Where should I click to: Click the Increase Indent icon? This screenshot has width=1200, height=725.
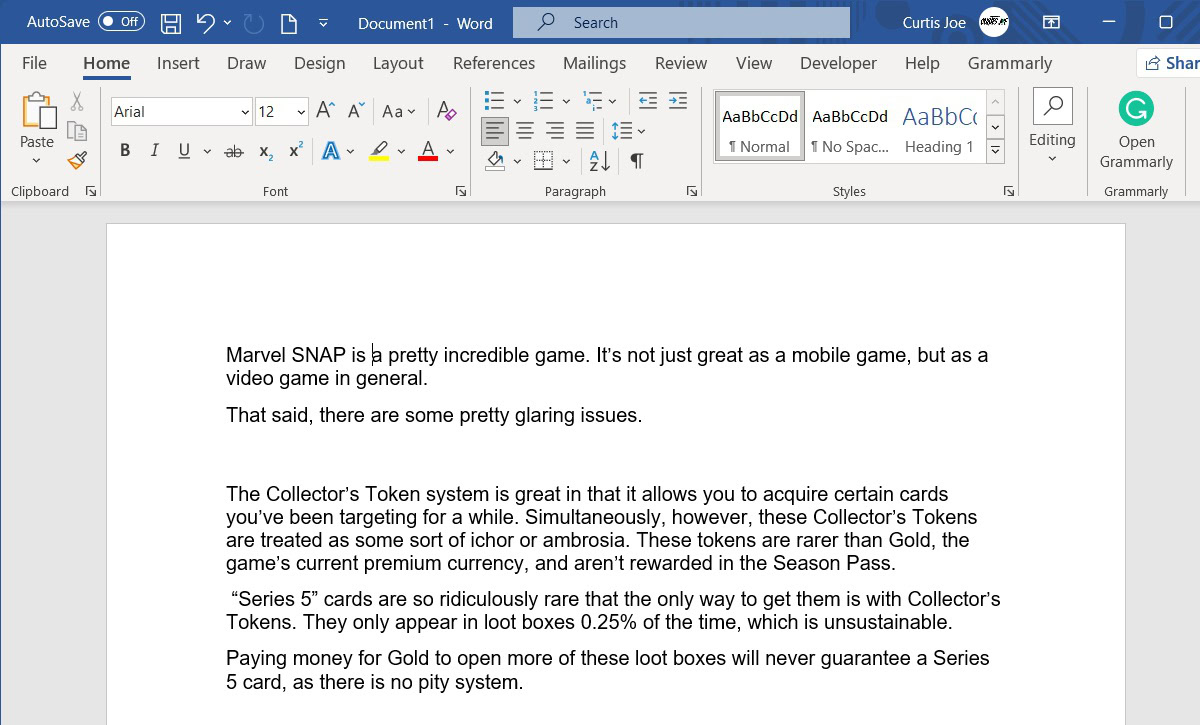pyautogui.click(x=678, y=101)
